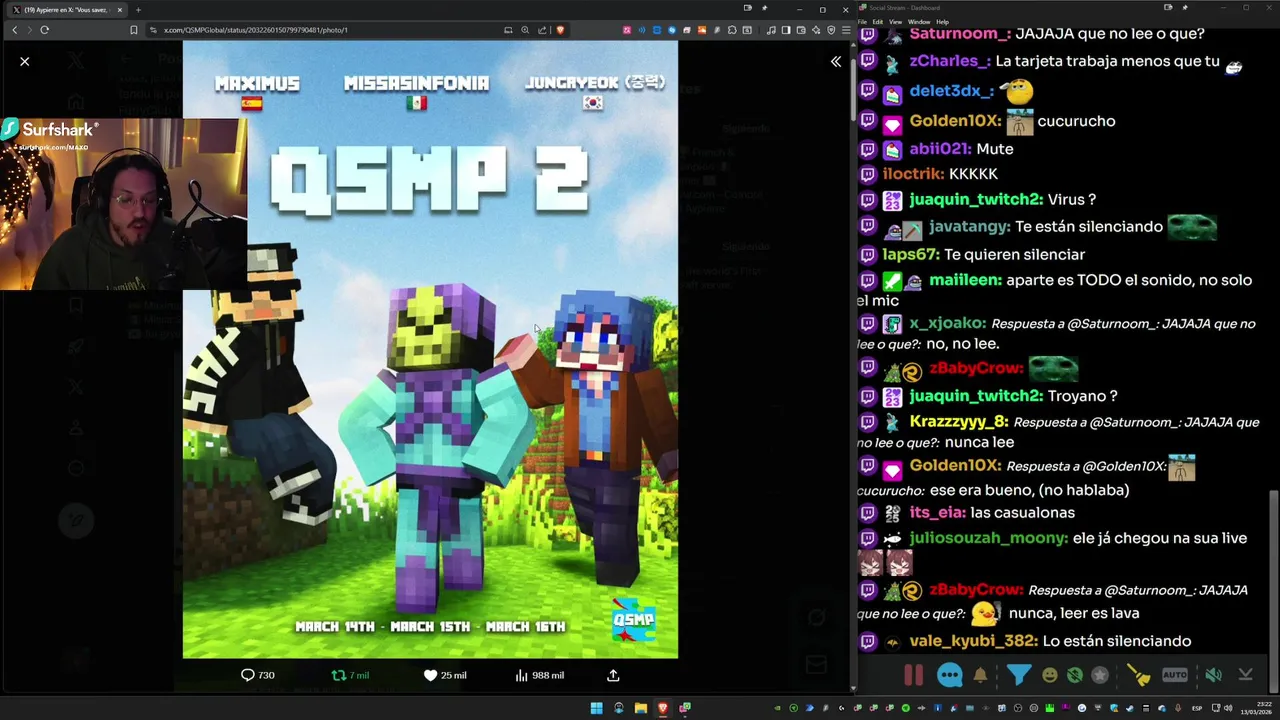The height and width of the screenshot is (720, 1280).
Task: Bookmark this page in the browser
Action: [134, 30]
